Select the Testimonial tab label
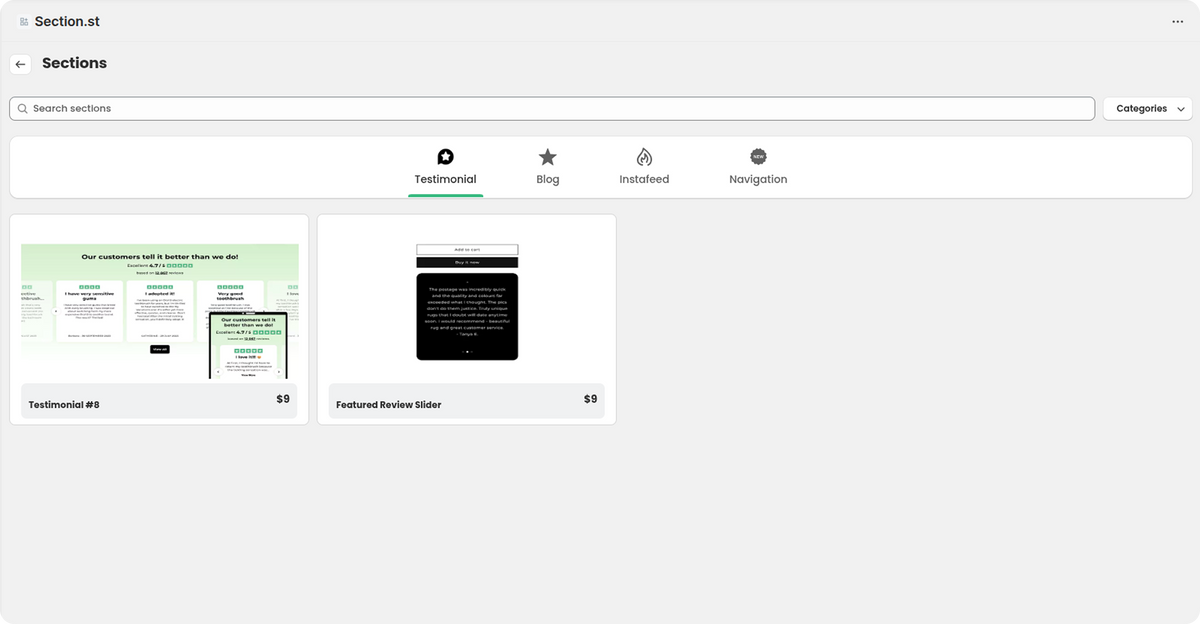The height and width of the screenshot is (624, 1200). 445,180
